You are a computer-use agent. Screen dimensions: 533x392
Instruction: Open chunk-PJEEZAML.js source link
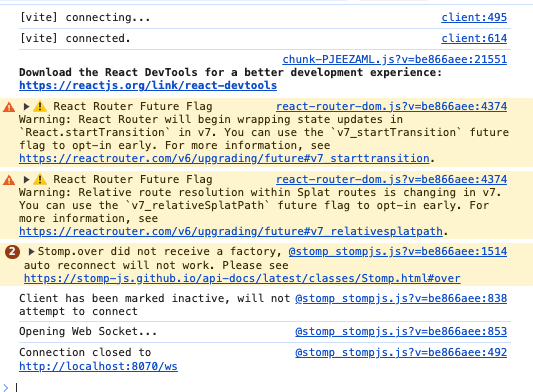pyautogui.click(x=394, y=59)
